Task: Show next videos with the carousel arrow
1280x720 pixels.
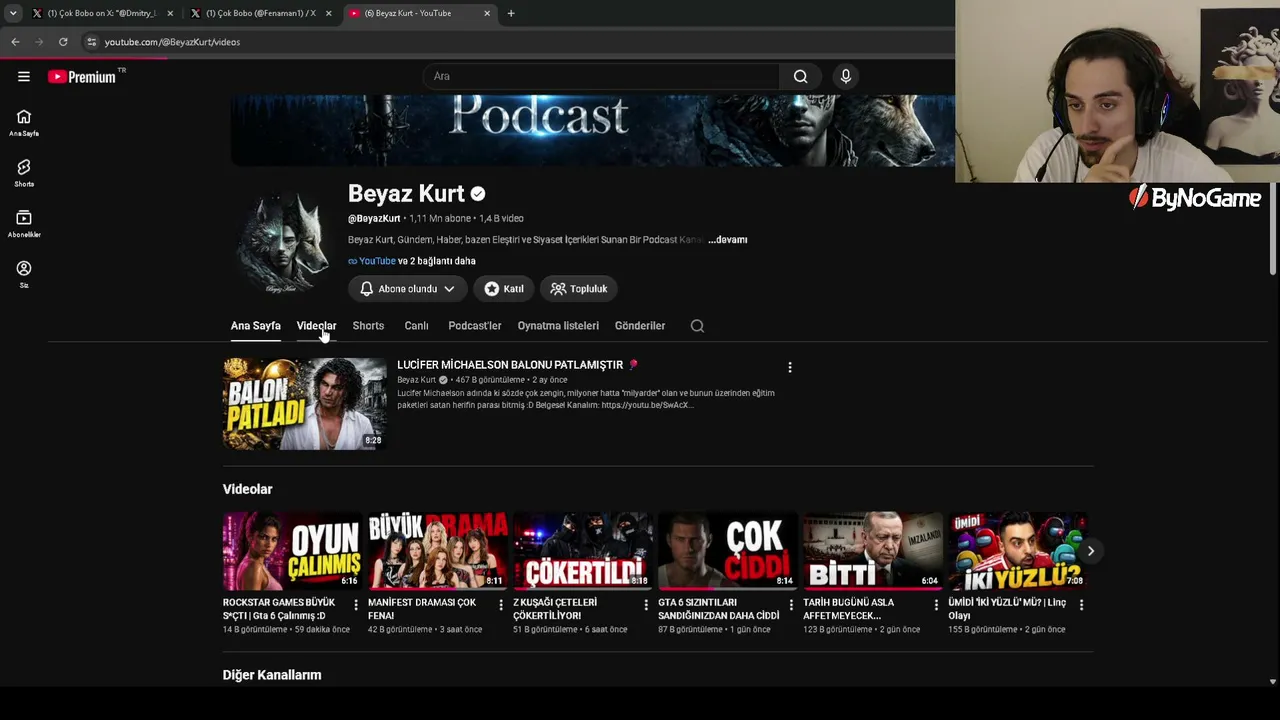Action: [1091, 551]
